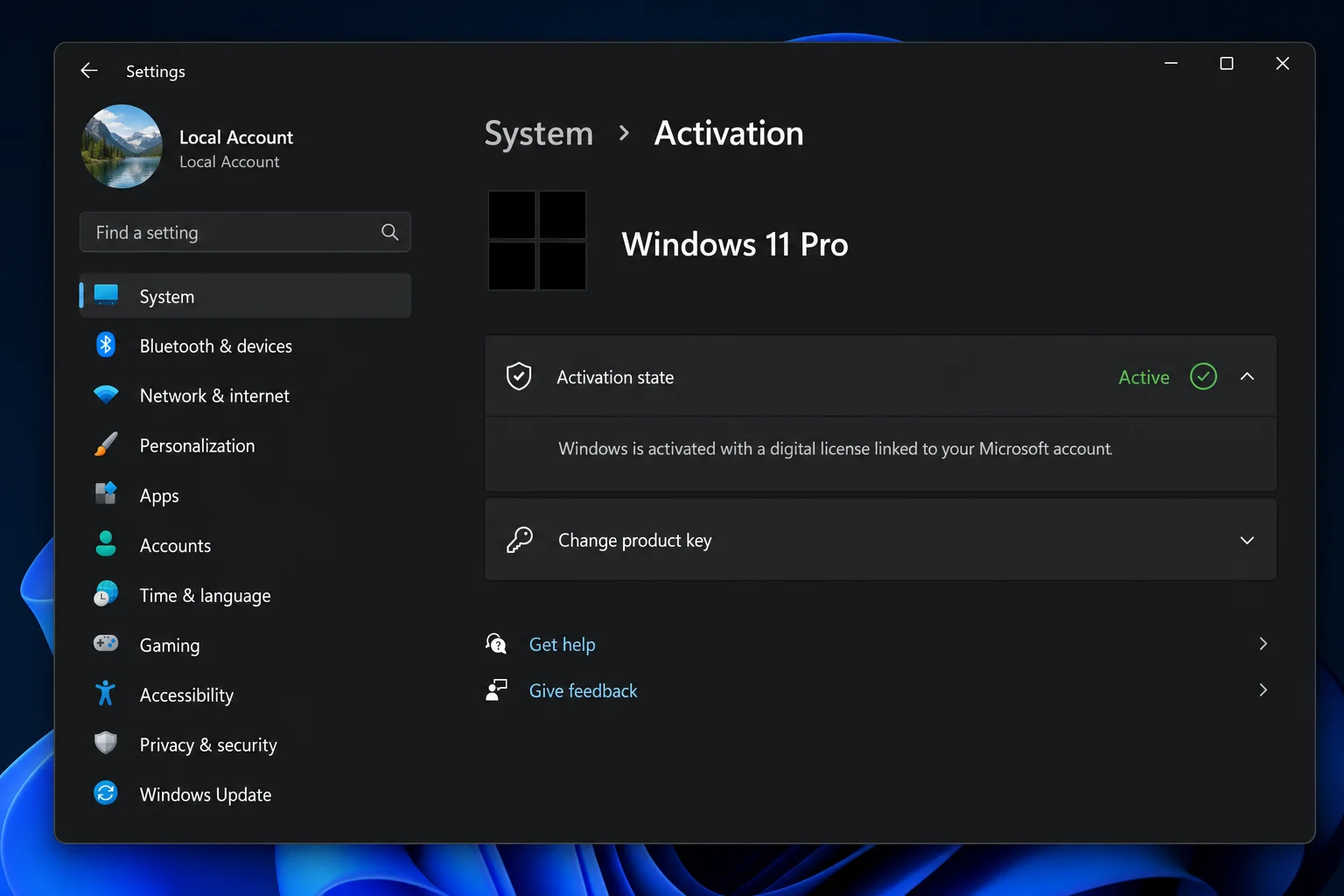
Task: Open Windows Update page
Action: [206, 795]
